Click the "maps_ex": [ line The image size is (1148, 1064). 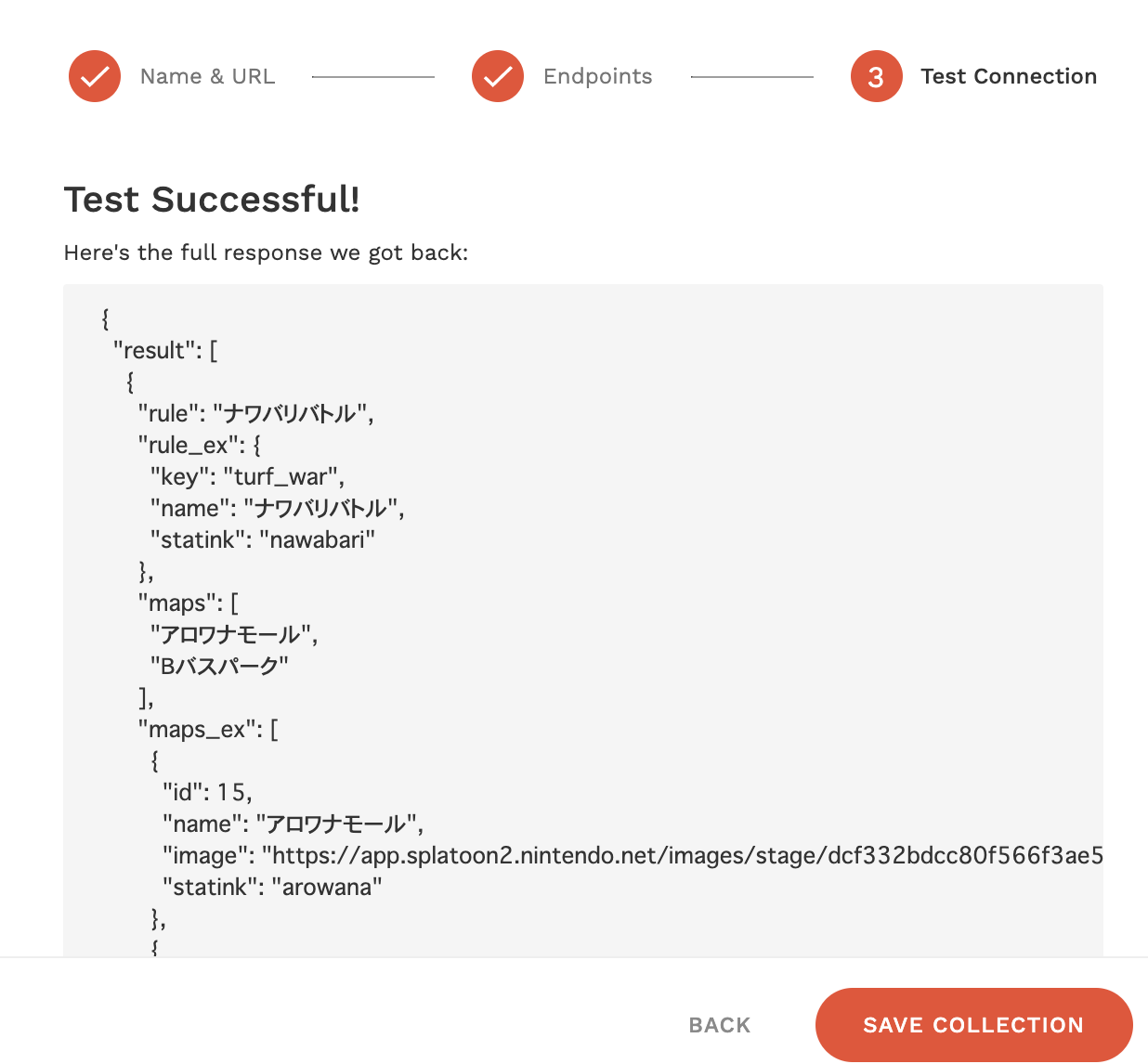[x=208, y=730]
